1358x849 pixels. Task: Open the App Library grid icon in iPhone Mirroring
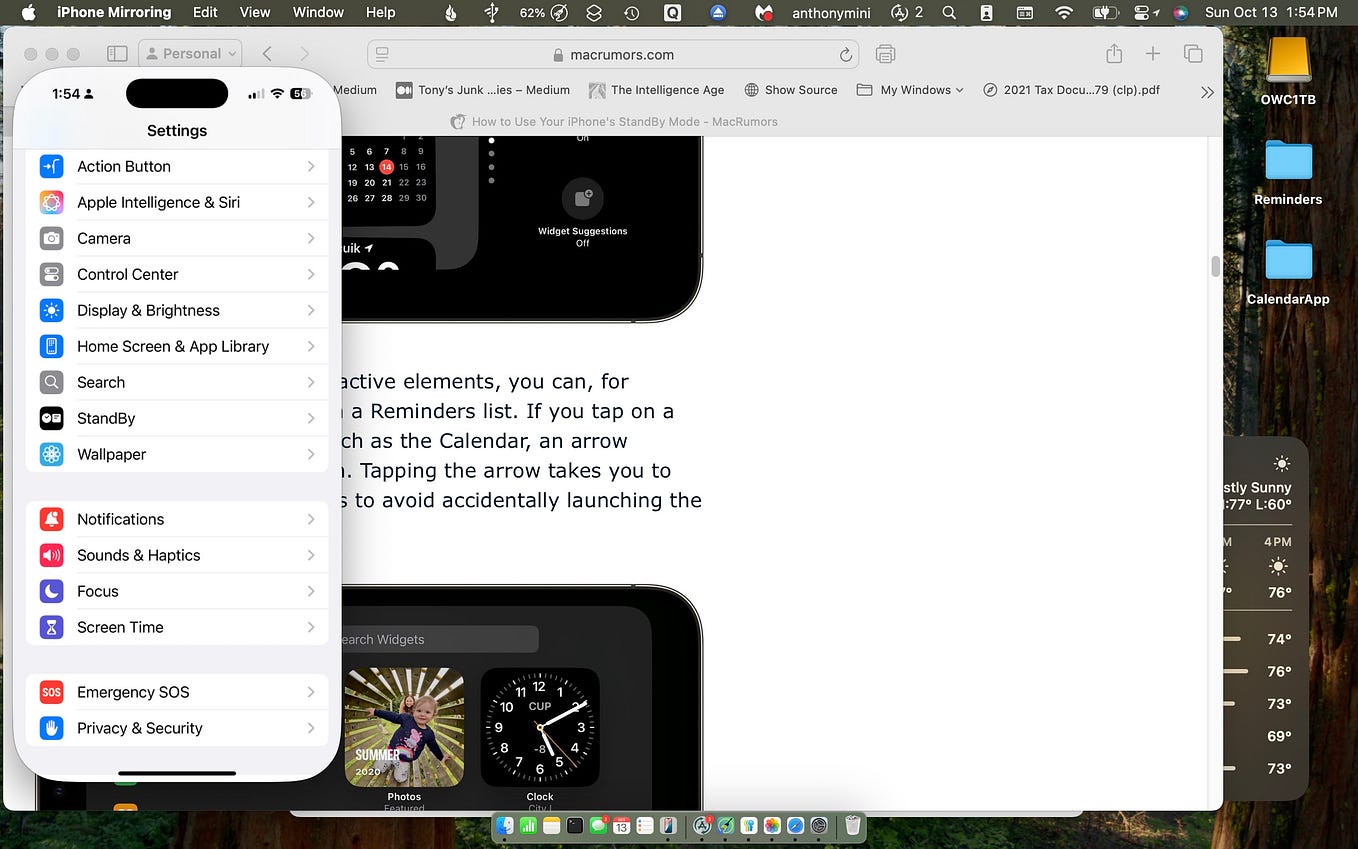[118, 53]
